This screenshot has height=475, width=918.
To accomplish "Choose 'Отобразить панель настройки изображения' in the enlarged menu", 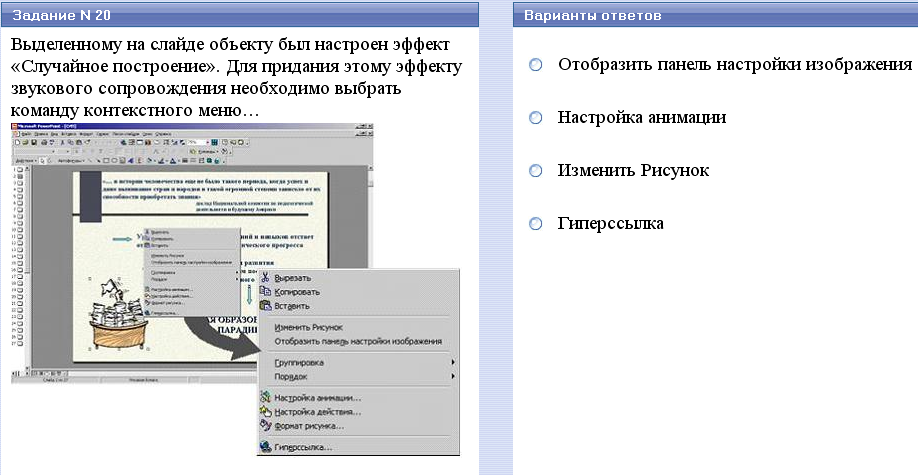I will [x=358, y=341].
